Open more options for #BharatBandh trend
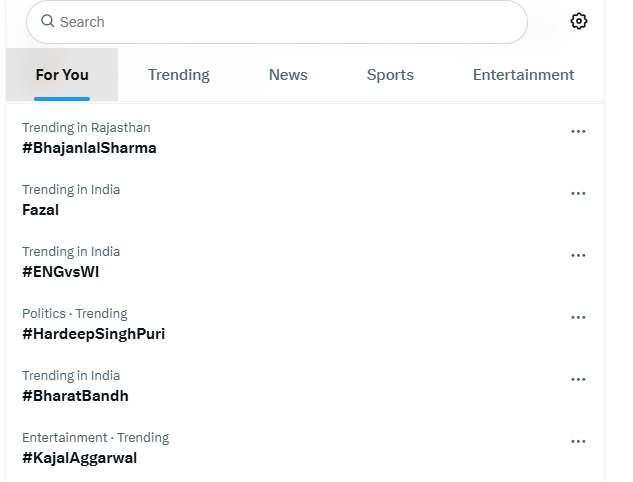The image size is (633, 482). 578,379
